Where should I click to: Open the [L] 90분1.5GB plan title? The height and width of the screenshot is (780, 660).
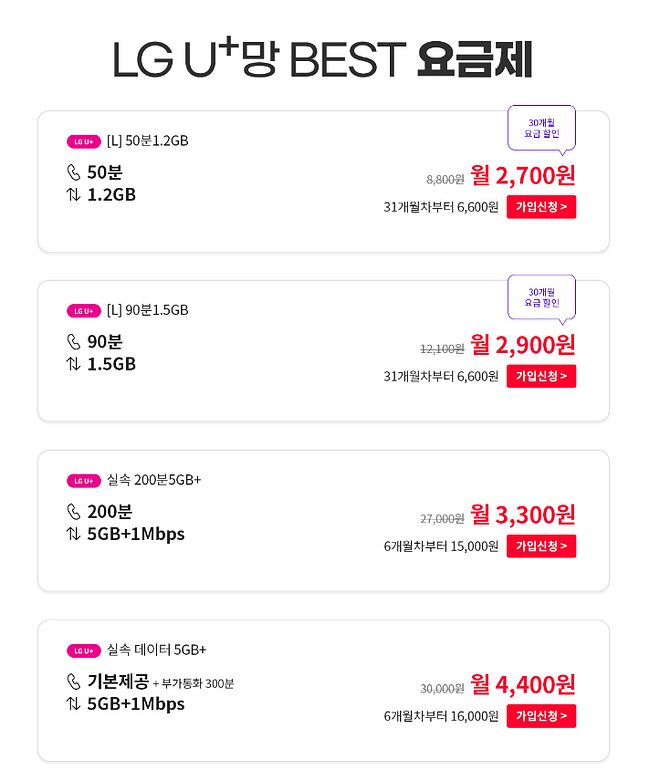point(147,310)
